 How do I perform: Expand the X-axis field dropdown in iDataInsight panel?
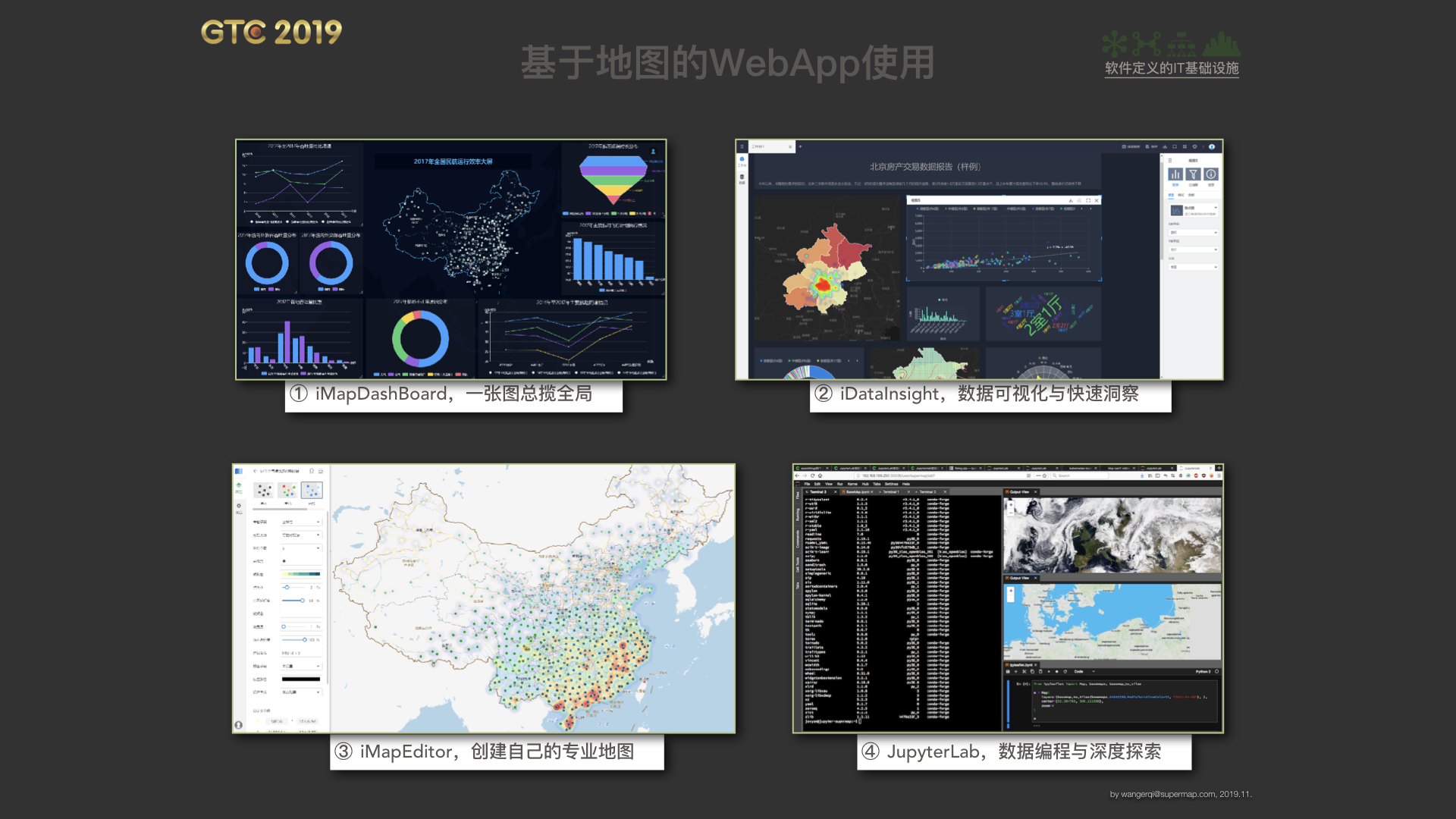1194,233
